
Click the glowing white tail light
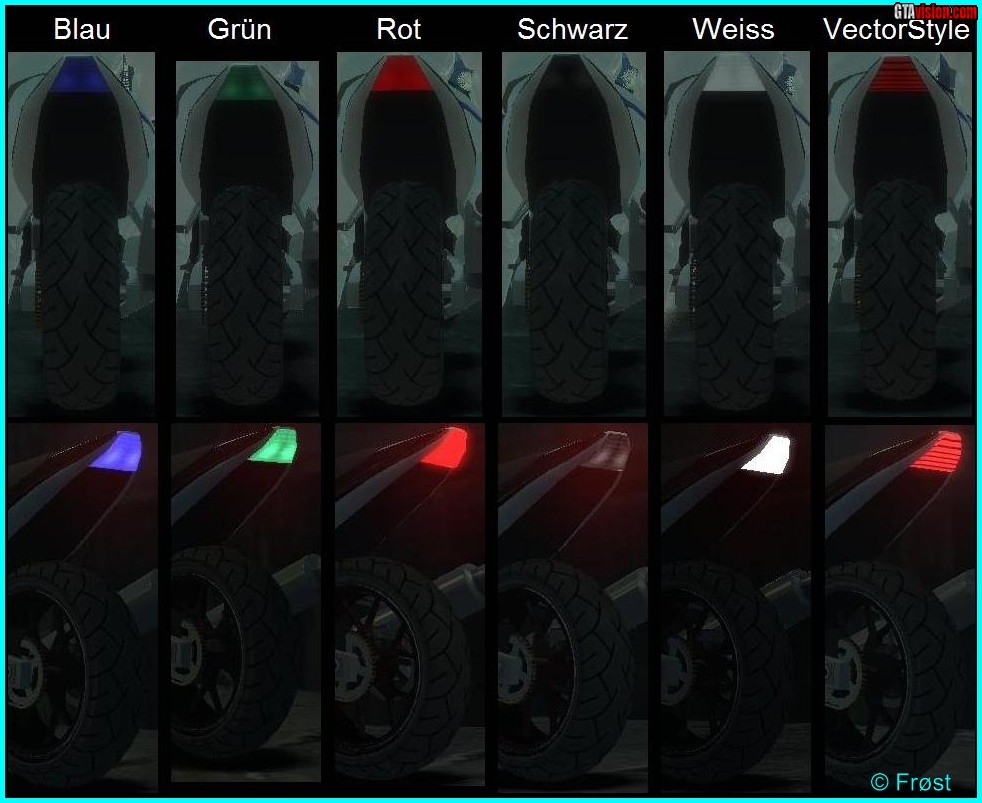[767, 454]
